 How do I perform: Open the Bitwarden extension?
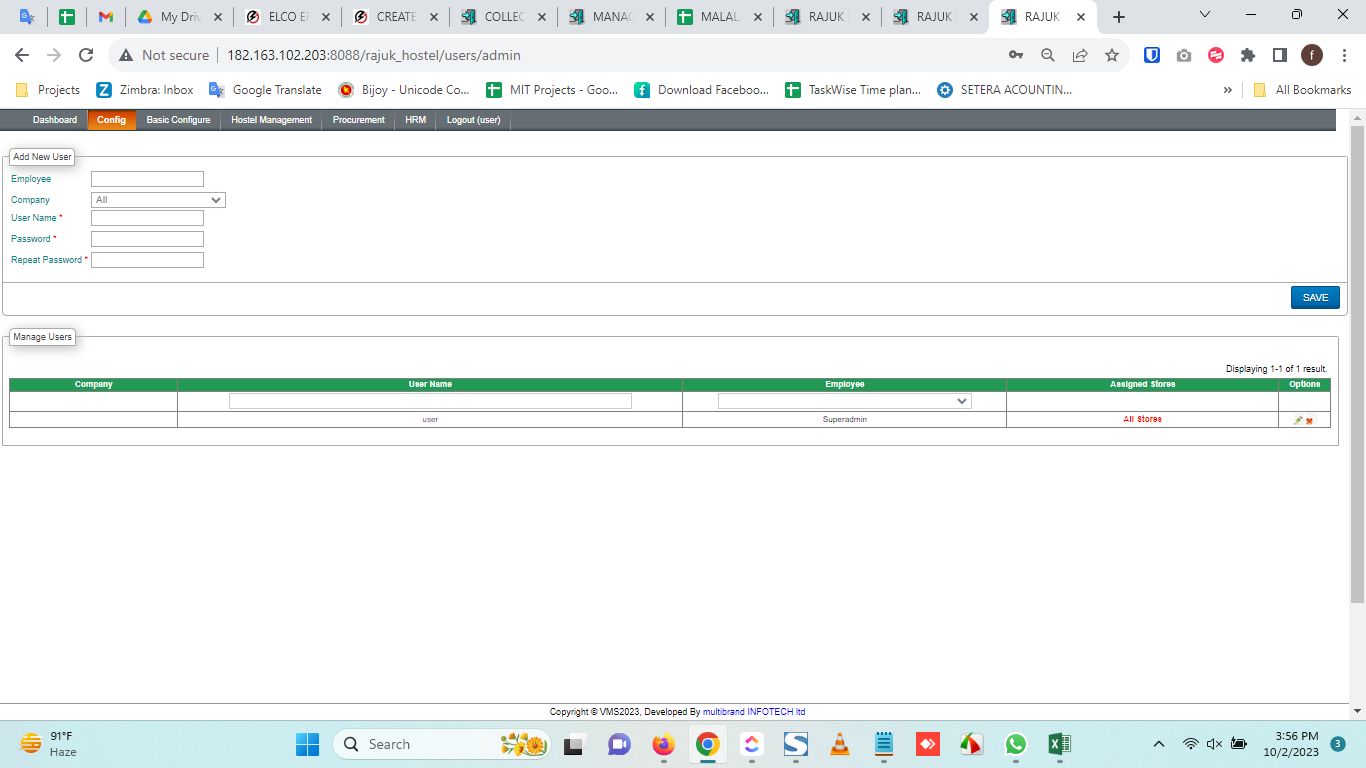tap(1152, 55)
